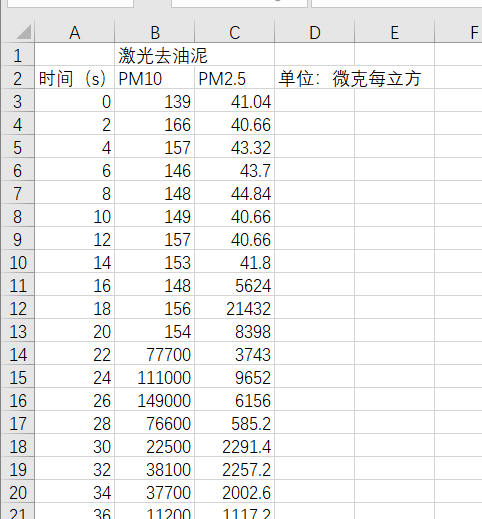Click the 单位：微克每立方 cell

pos(349,78)
